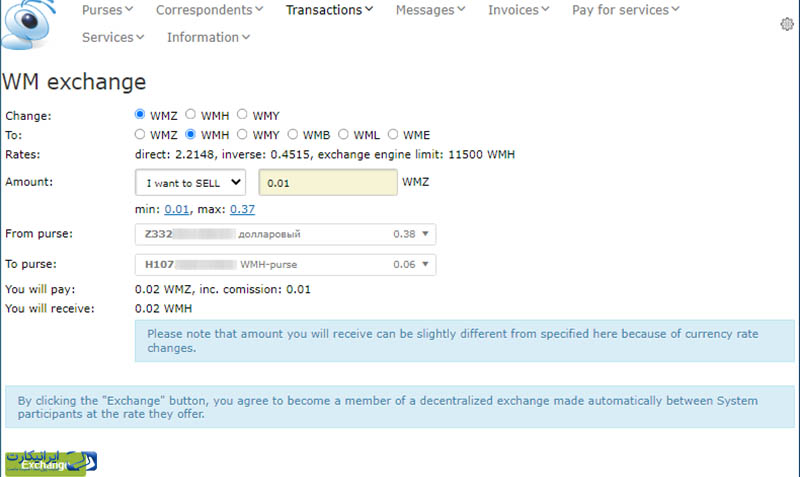The image size is (800, 477).
Task: Click the max 0.37 link
Action: 242,209
